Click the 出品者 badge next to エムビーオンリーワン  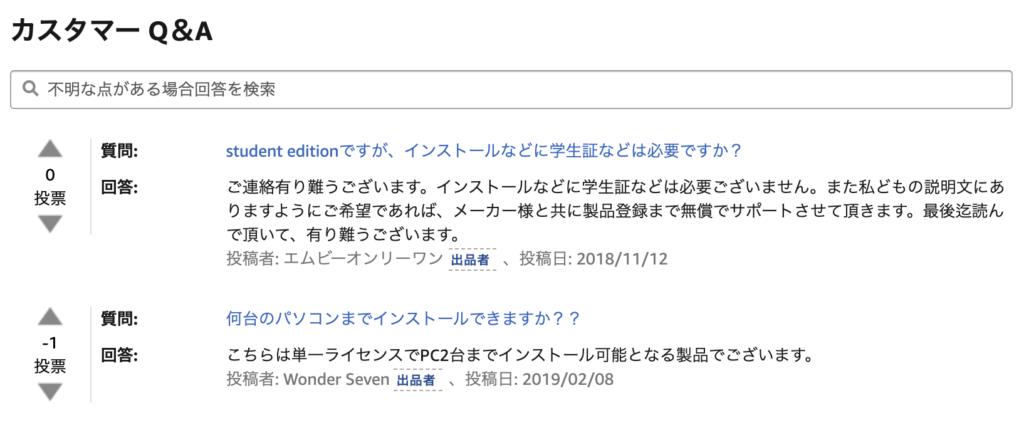click(472, 259)
